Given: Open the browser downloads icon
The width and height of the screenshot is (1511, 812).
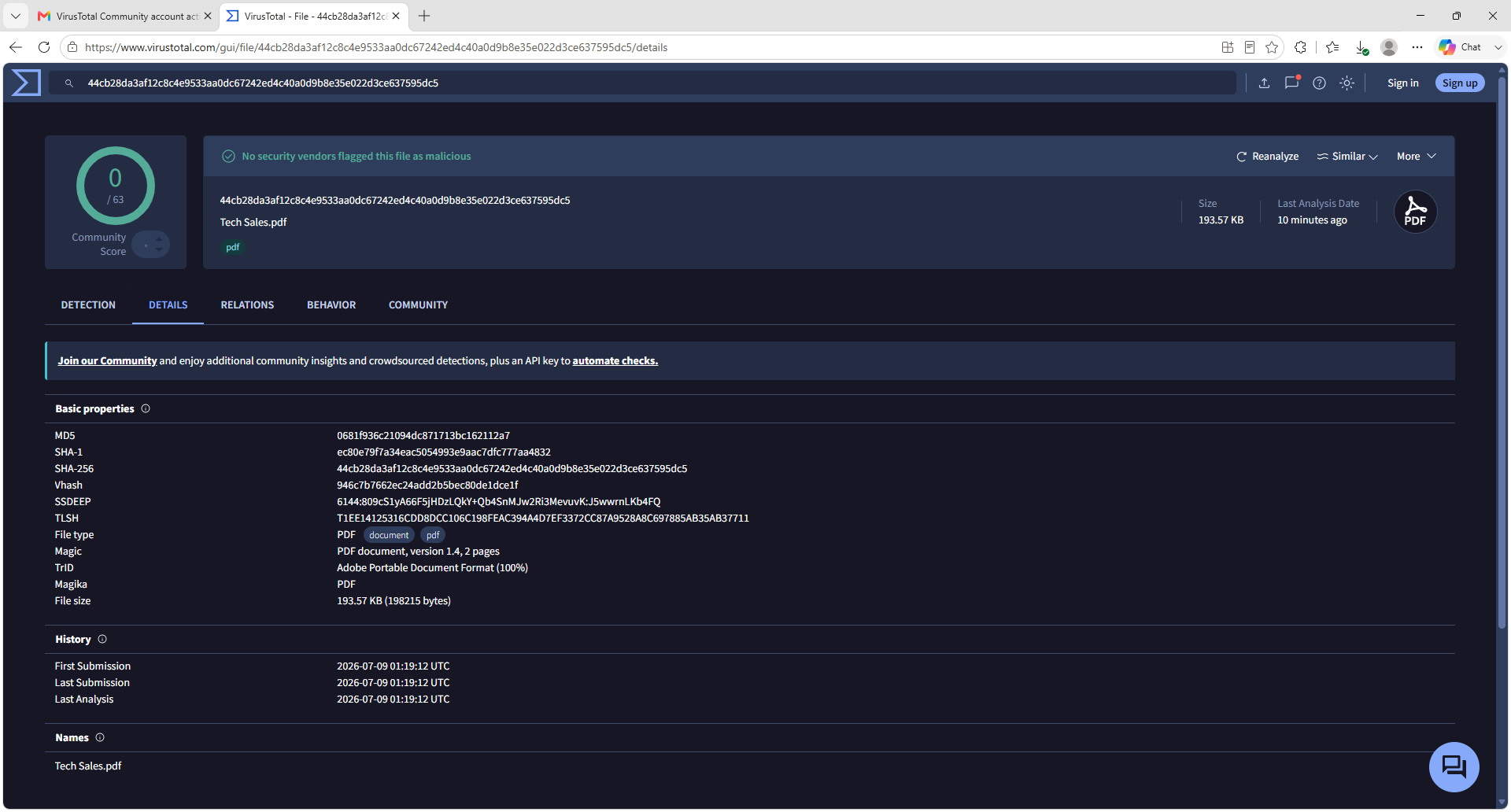Looking at the screenshot, I should coord(1361,47).
